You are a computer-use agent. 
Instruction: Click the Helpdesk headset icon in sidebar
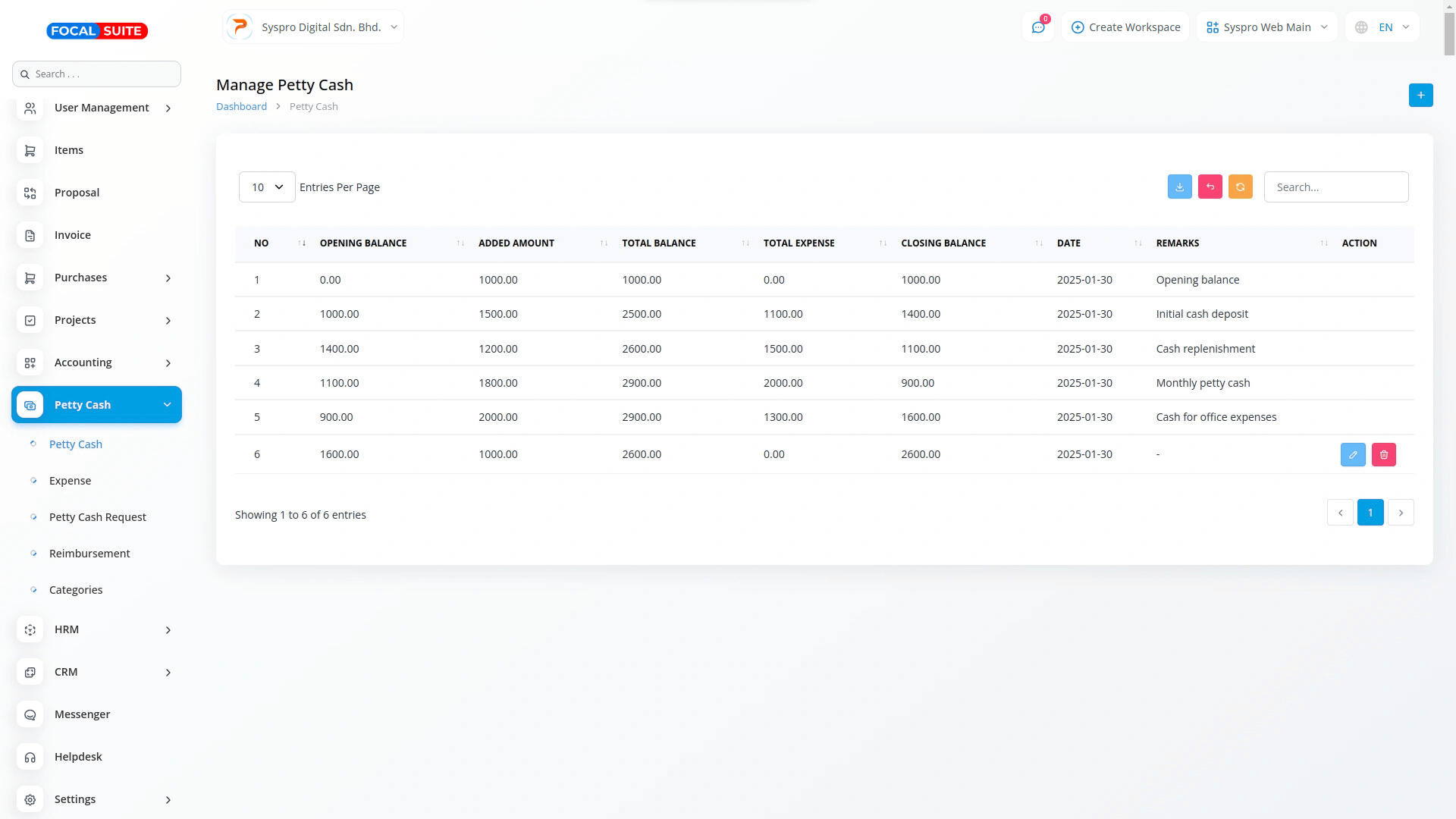point(30,757)
